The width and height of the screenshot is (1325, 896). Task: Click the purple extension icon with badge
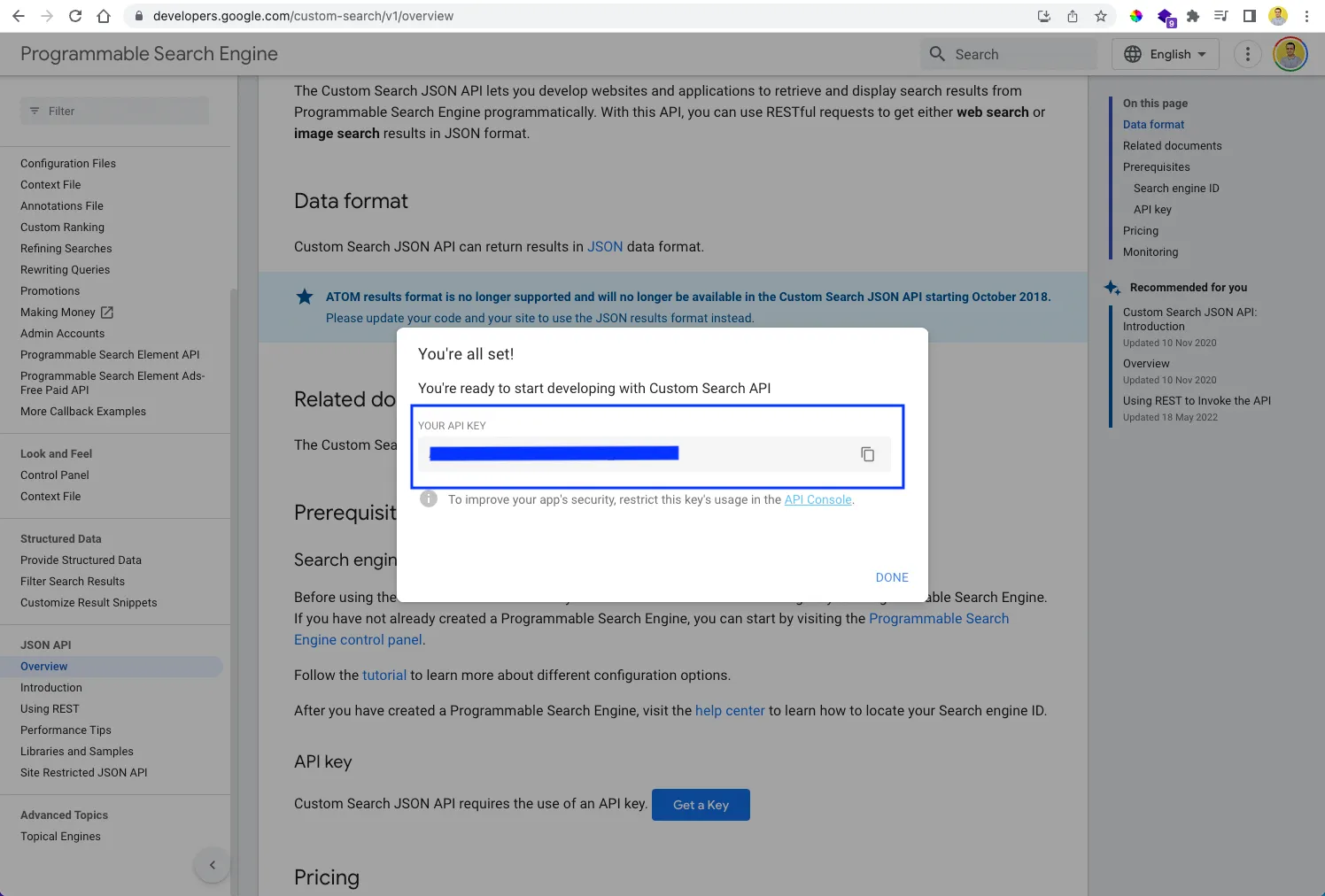1166,17
